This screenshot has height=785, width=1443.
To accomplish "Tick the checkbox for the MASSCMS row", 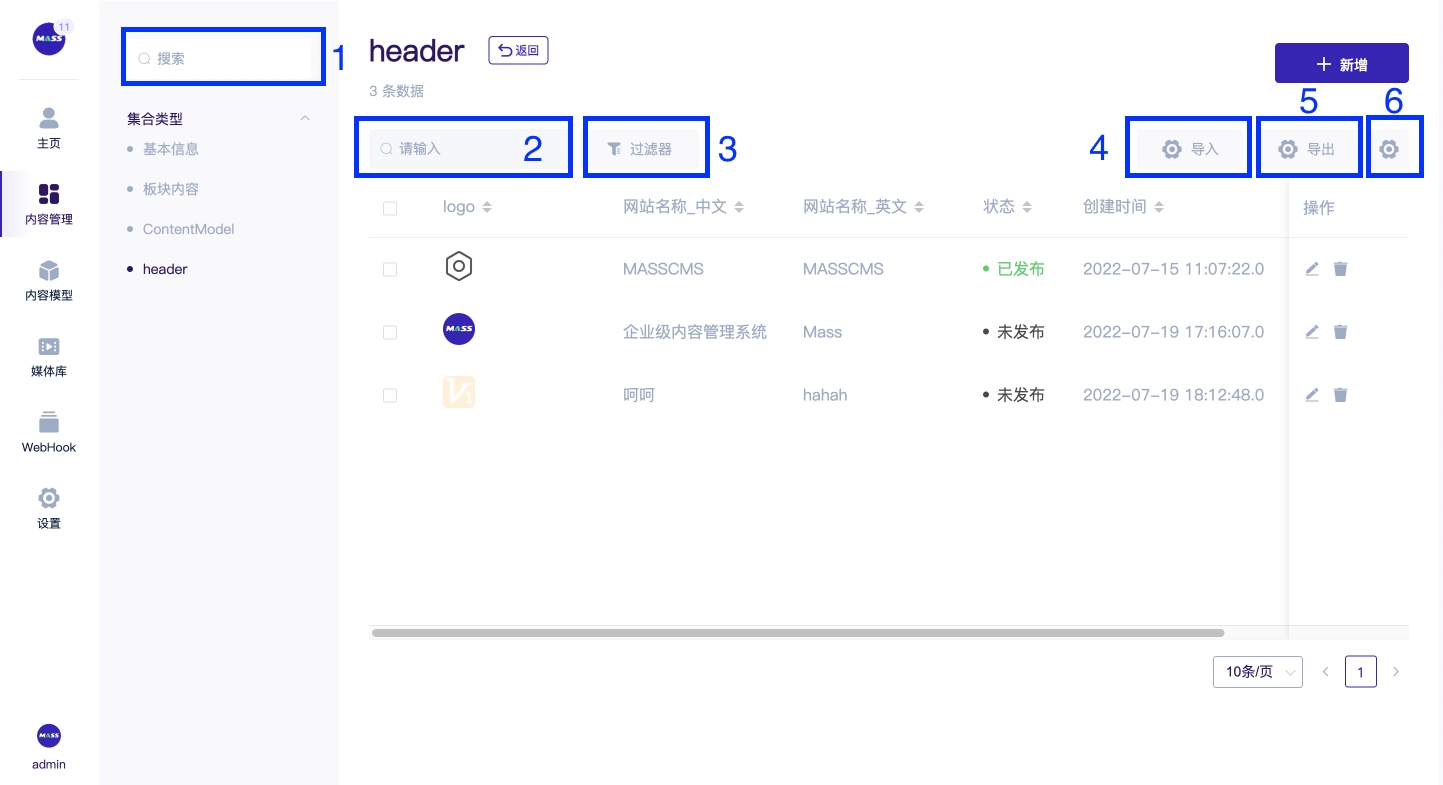I will point(390,270).
